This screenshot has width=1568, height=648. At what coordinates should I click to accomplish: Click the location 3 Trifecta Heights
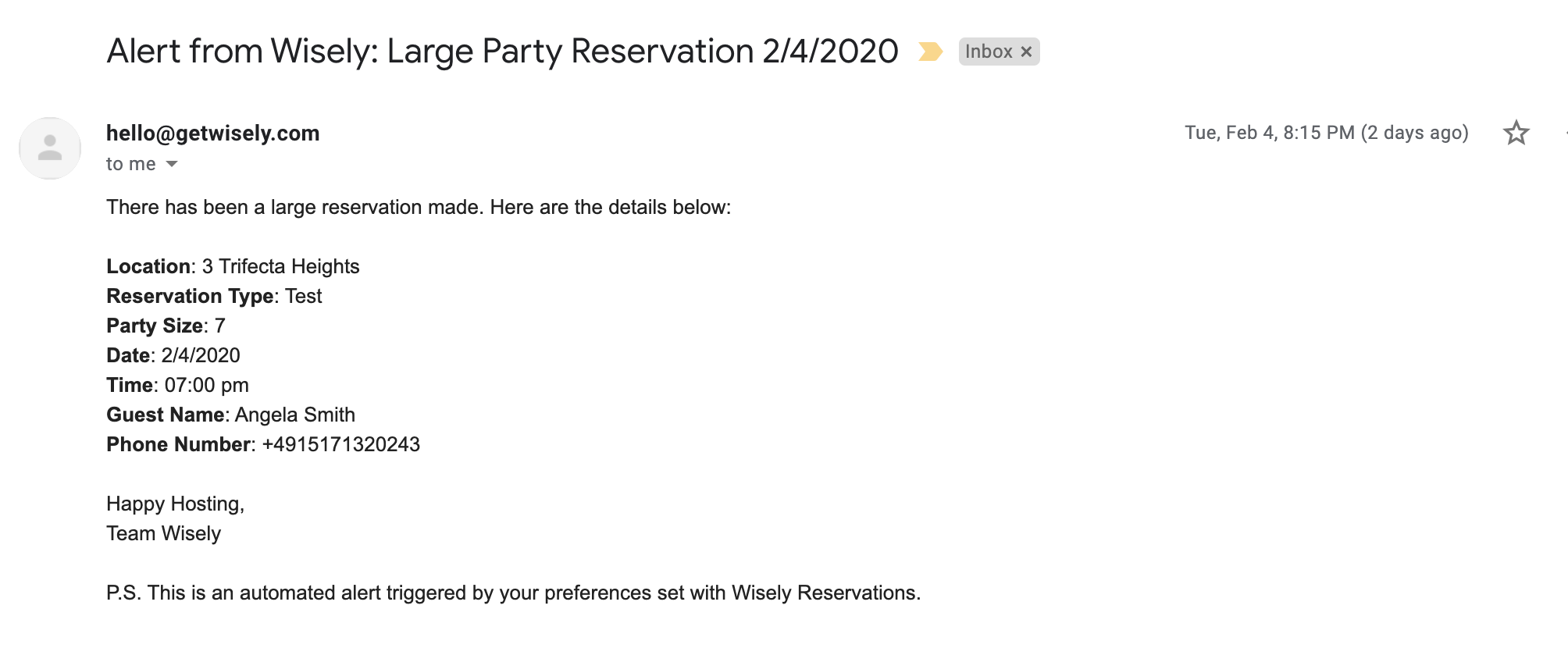(280, 266)
